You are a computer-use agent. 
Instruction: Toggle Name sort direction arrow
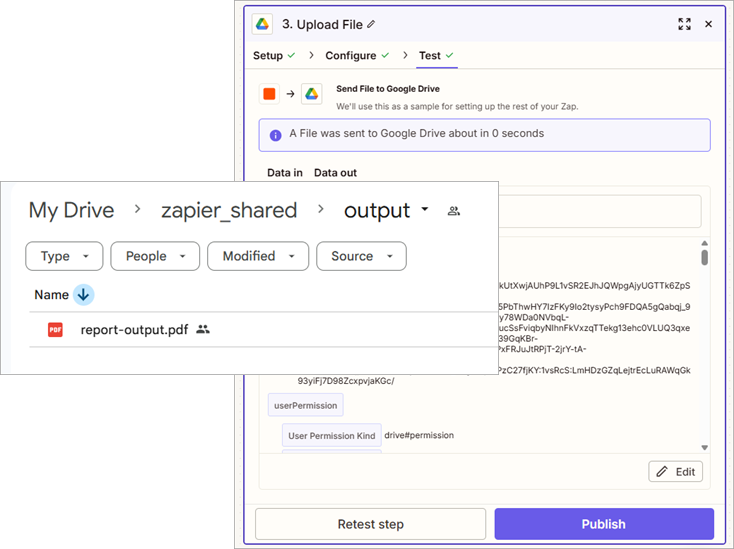[84, 295]
